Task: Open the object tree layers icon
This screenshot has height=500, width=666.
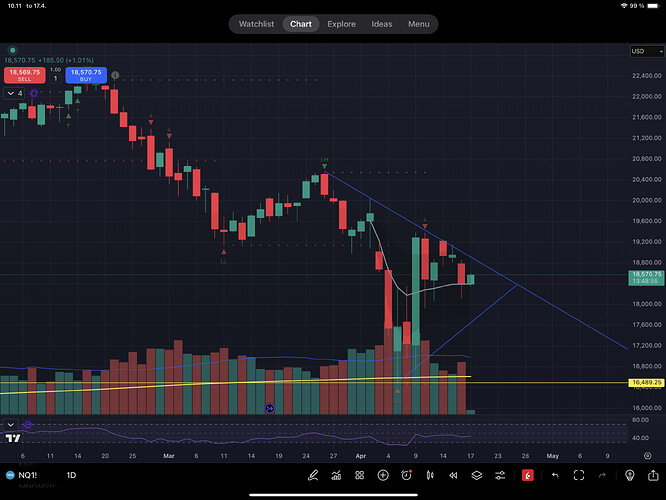Action: 478,475
